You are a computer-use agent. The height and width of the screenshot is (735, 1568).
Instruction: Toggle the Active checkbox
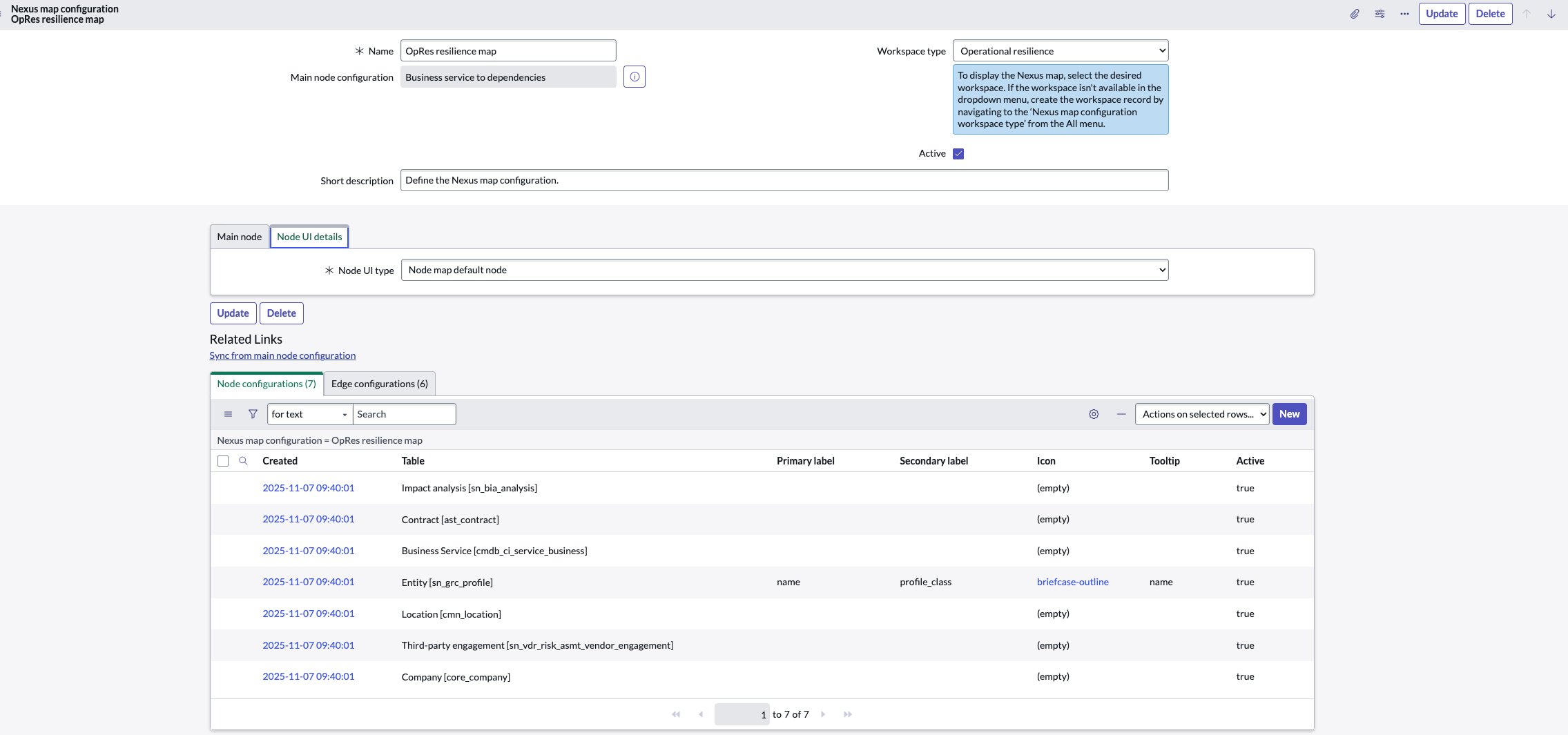pos(958,153)
